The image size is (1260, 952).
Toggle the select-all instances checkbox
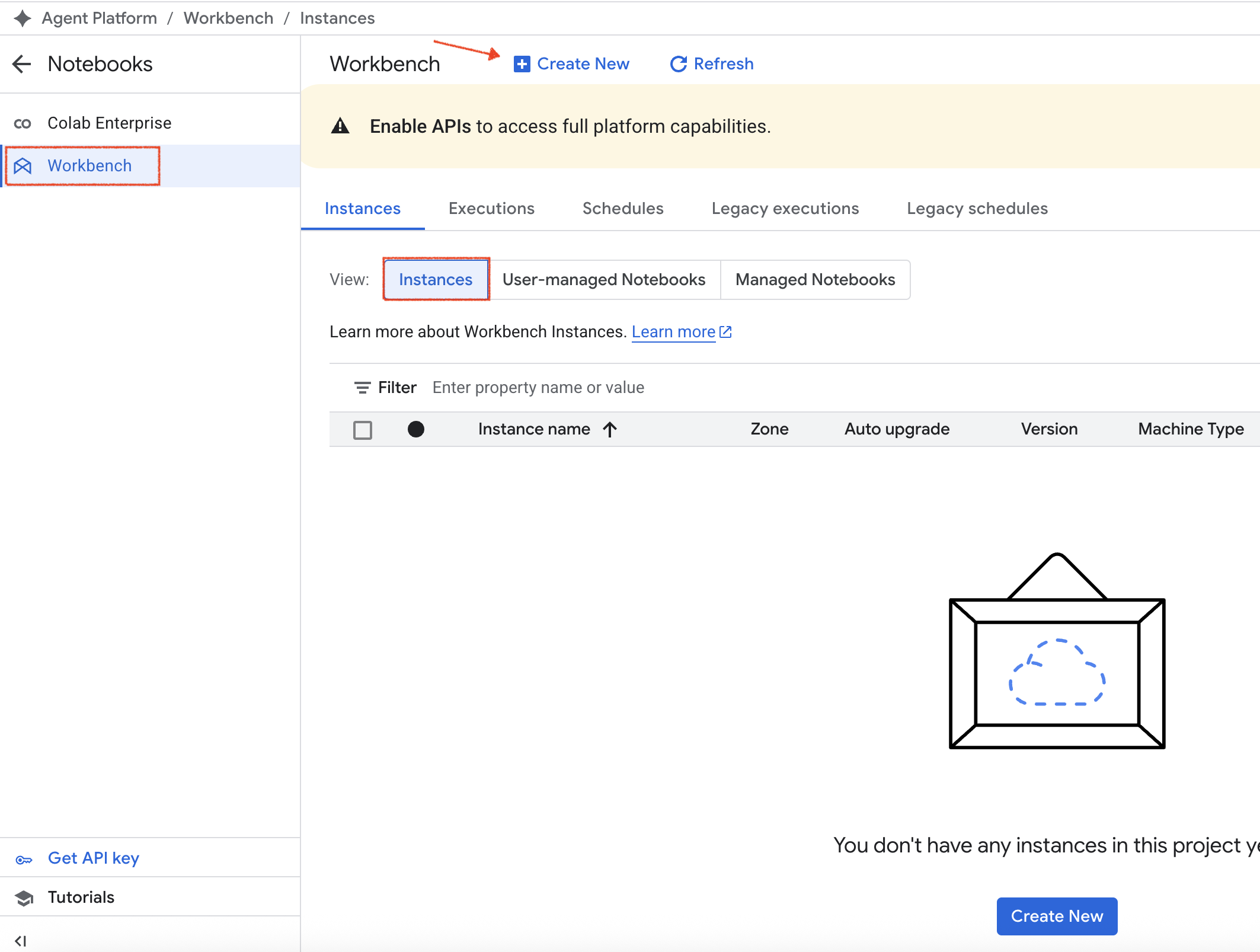(x=363, y=430)
